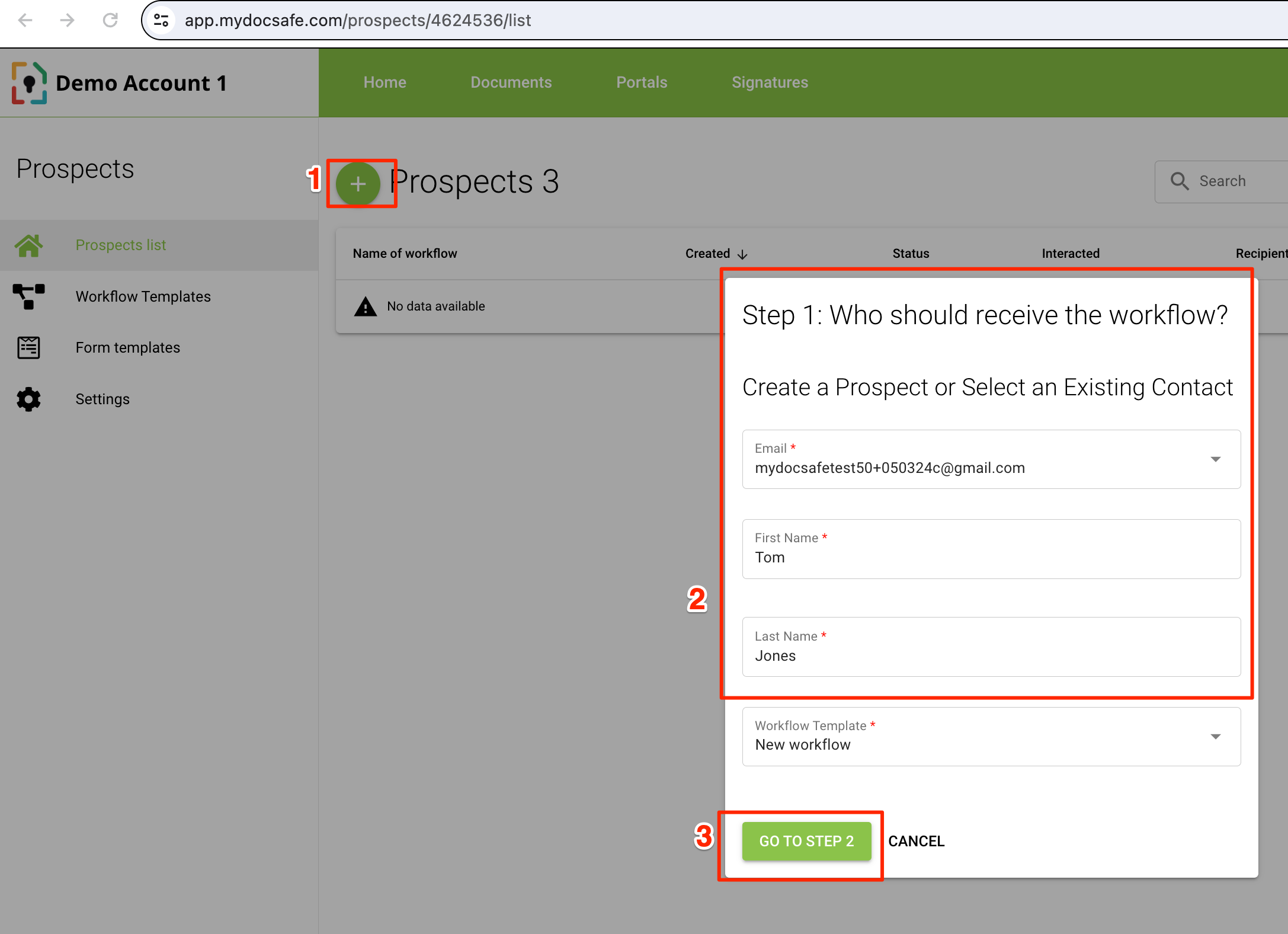Click into the First Name field
The width and height of the screenshot is (1288, 934).
(991, 557)
